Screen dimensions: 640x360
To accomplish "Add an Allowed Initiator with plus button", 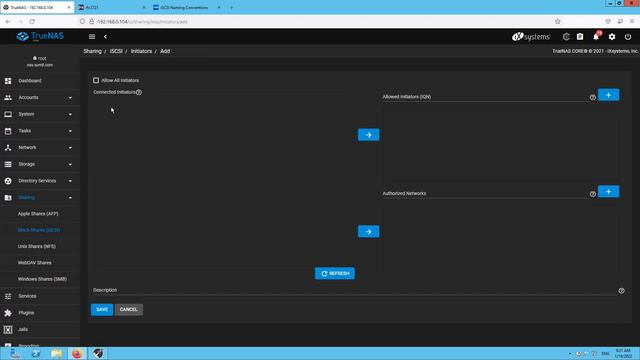I will coord(609,95).
